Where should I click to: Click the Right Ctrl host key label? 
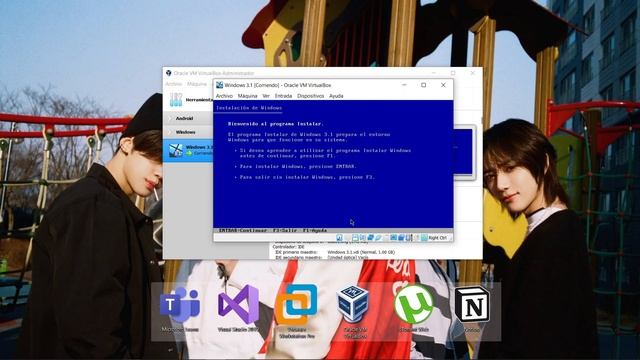point(438,238)
